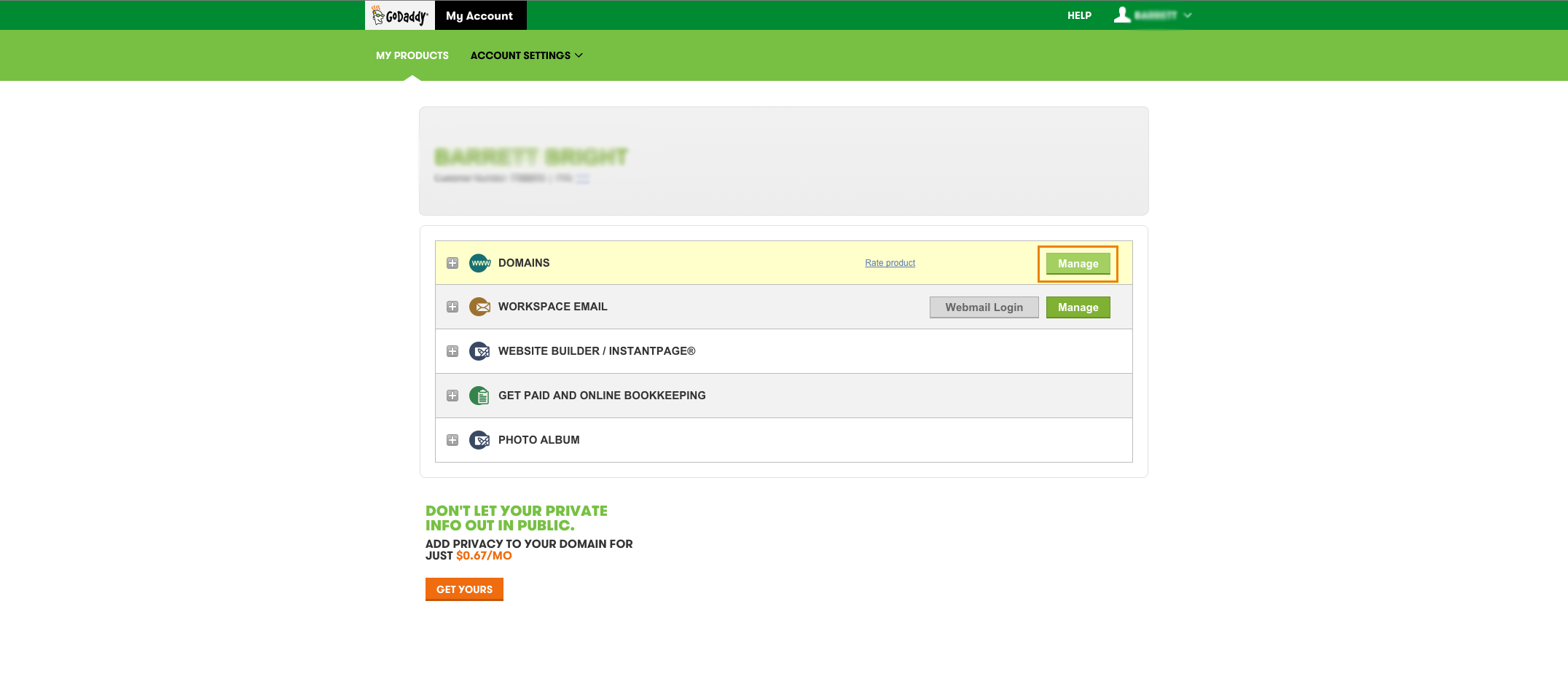This screenshot has height=687, width=1568.
Task: Click the Website Builder product icon
Action: coord(479,351)
